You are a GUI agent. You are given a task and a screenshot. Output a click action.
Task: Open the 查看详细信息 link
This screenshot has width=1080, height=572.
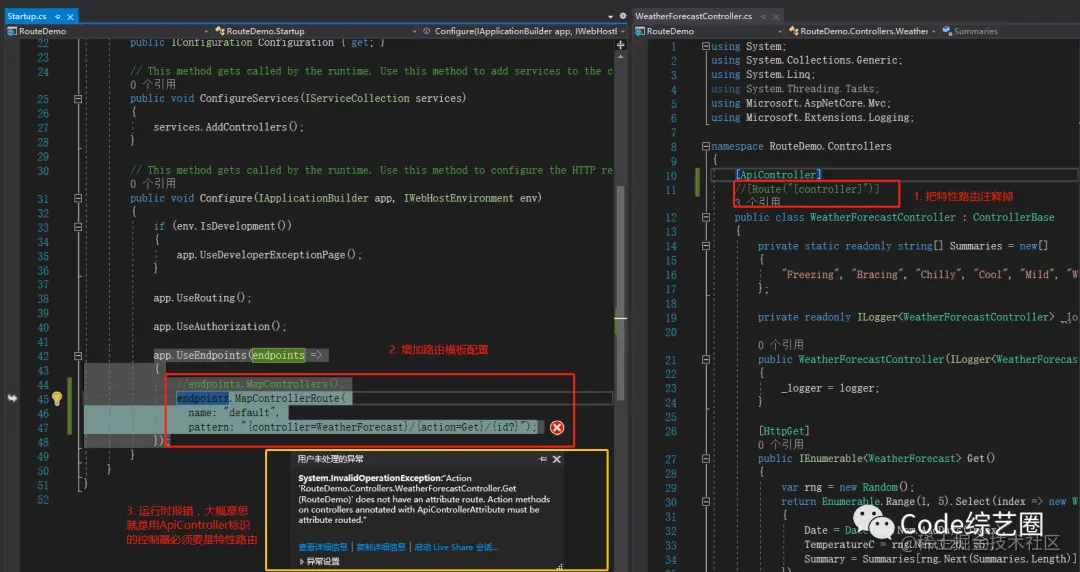coord(323,547)
